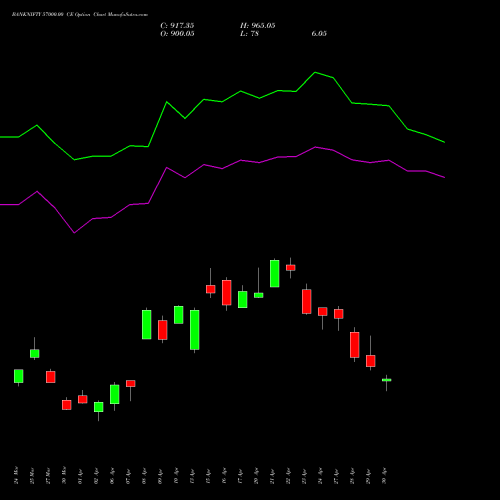Viewport: 500px width, 500px height.
Task: Select the 25 Mar date label
Action: click(x=32, y=475)
